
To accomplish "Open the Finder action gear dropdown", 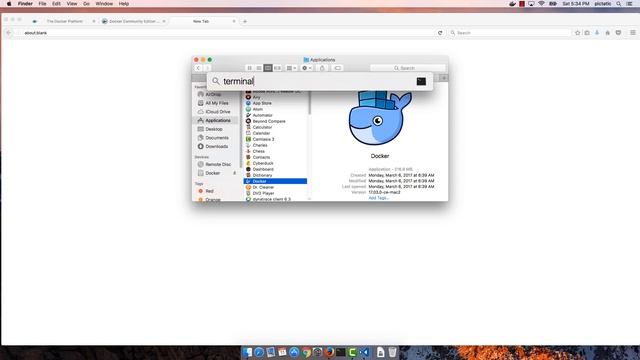I will pyautogui.click(x=307, y=68).
